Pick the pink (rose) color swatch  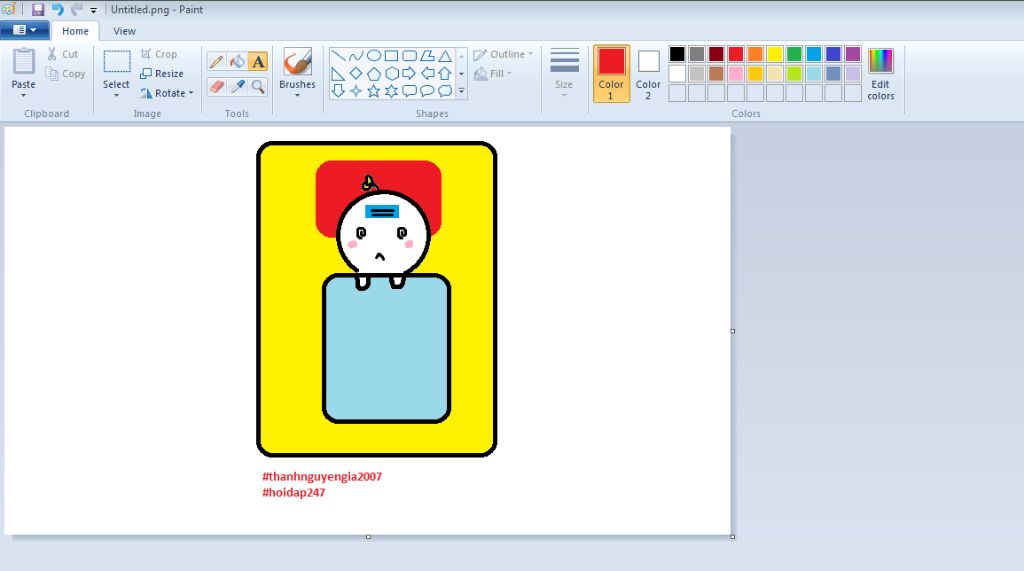coord(736,73)
